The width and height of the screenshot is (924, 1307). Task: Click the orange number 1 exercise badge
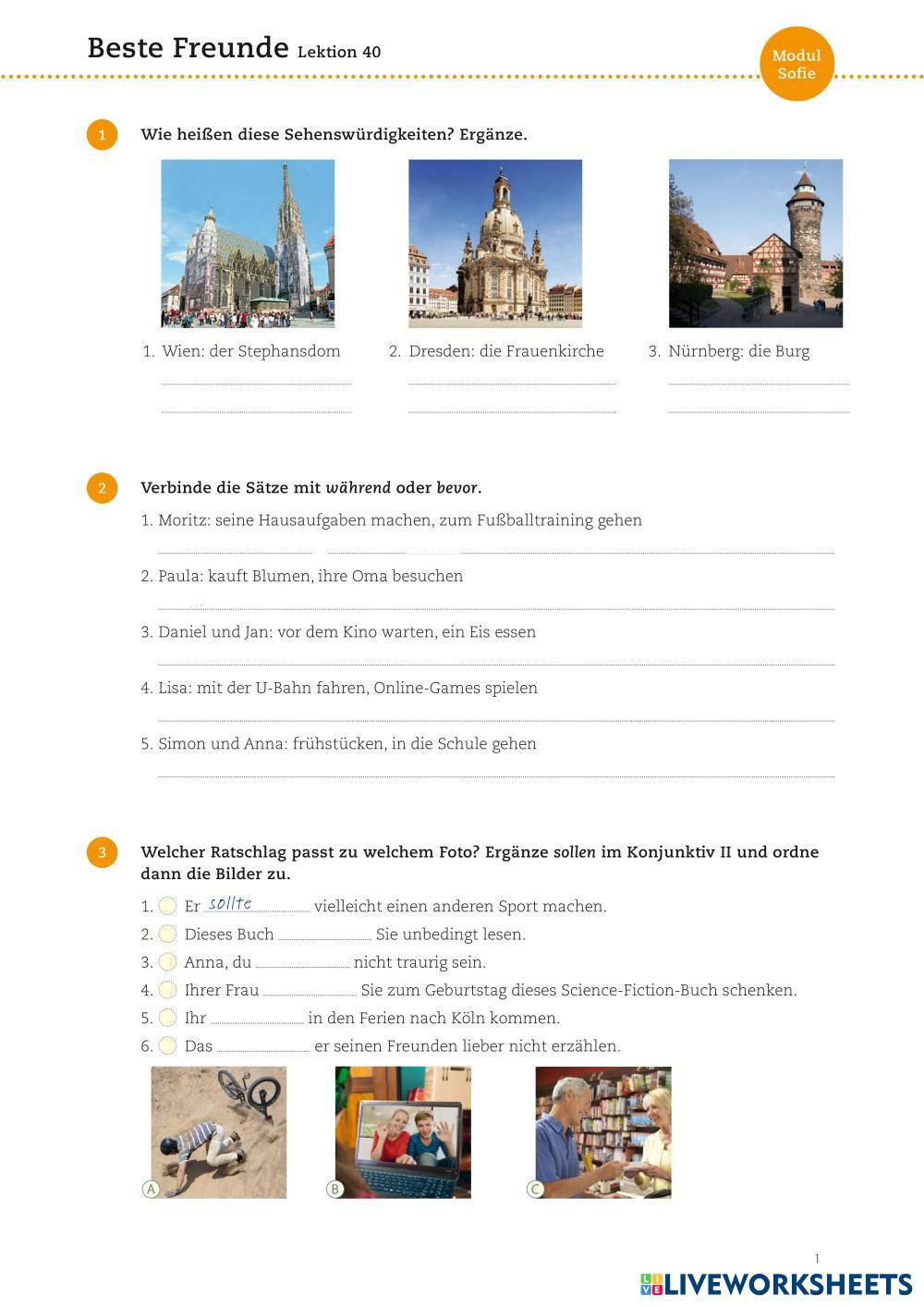point(103,135)
